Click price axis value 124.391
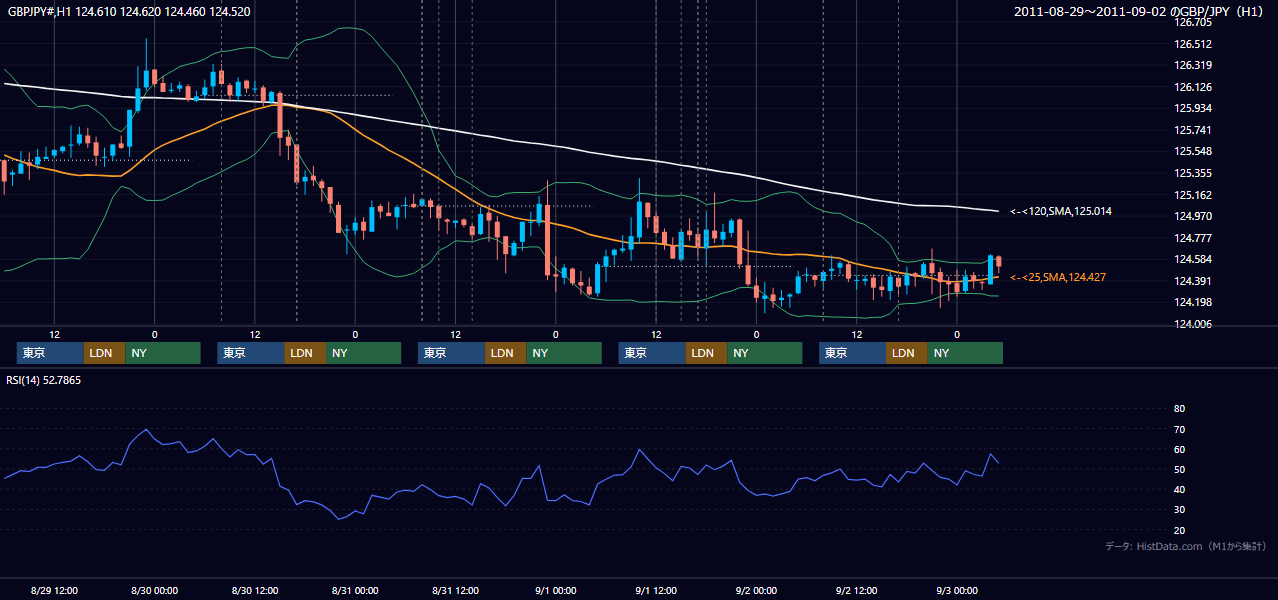The height and width of the screenshot is (600, 1278). coord(1192,281)
